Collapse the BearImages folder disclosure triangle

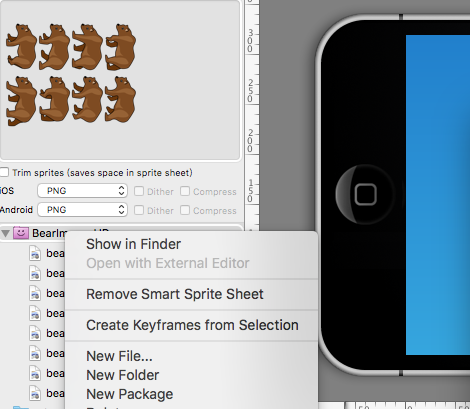[x=5, y=233]
